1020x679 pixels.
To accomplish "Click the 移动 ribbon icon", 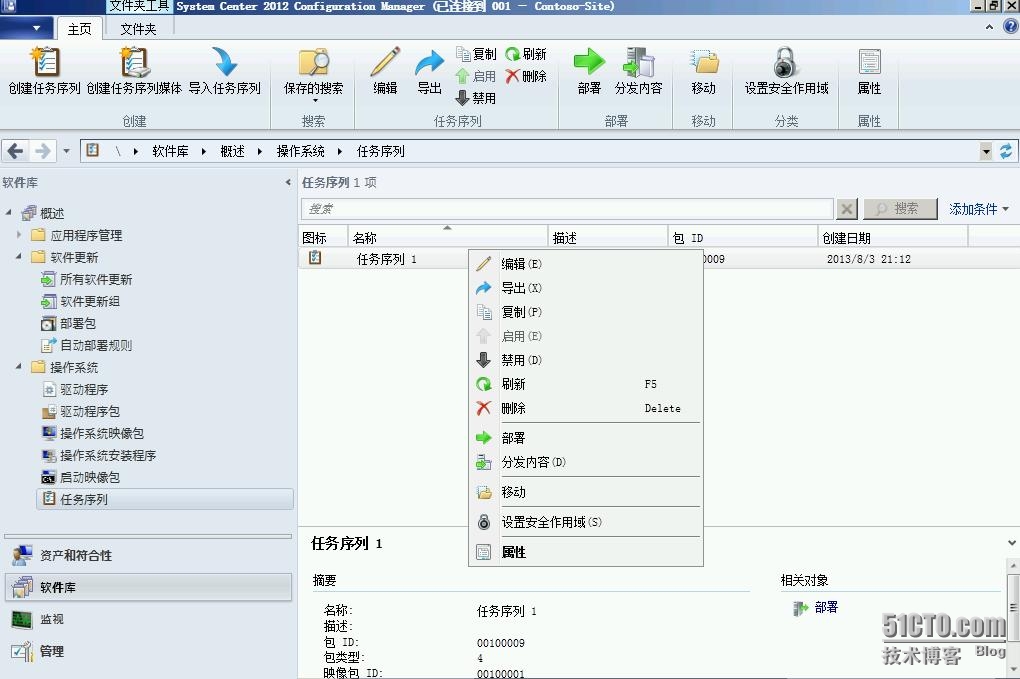I will [704, 62].
